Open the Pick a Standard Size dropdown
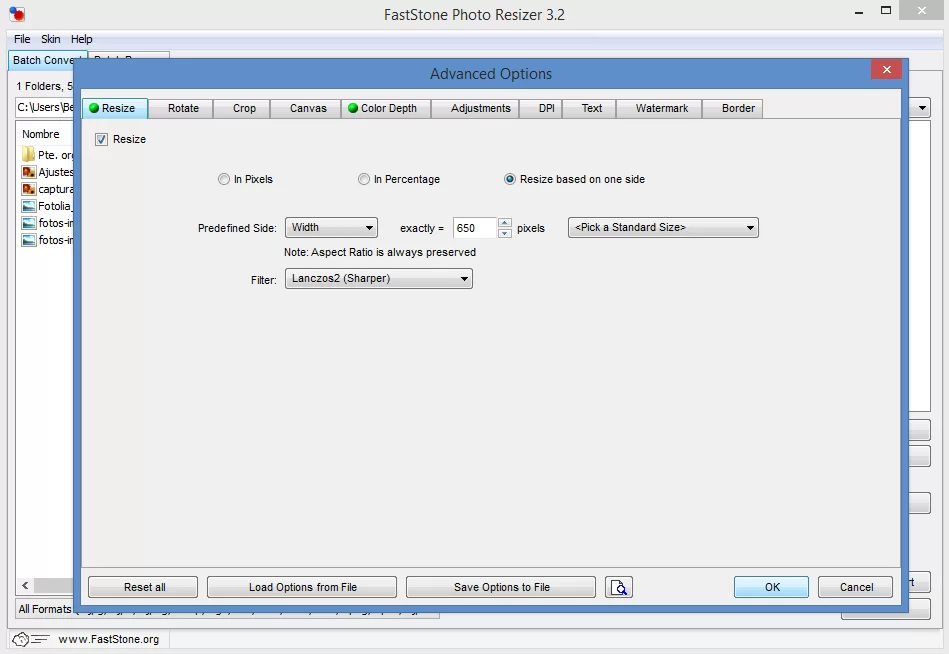The height and width of the screenshot is (654, 949). coord(663,227)
